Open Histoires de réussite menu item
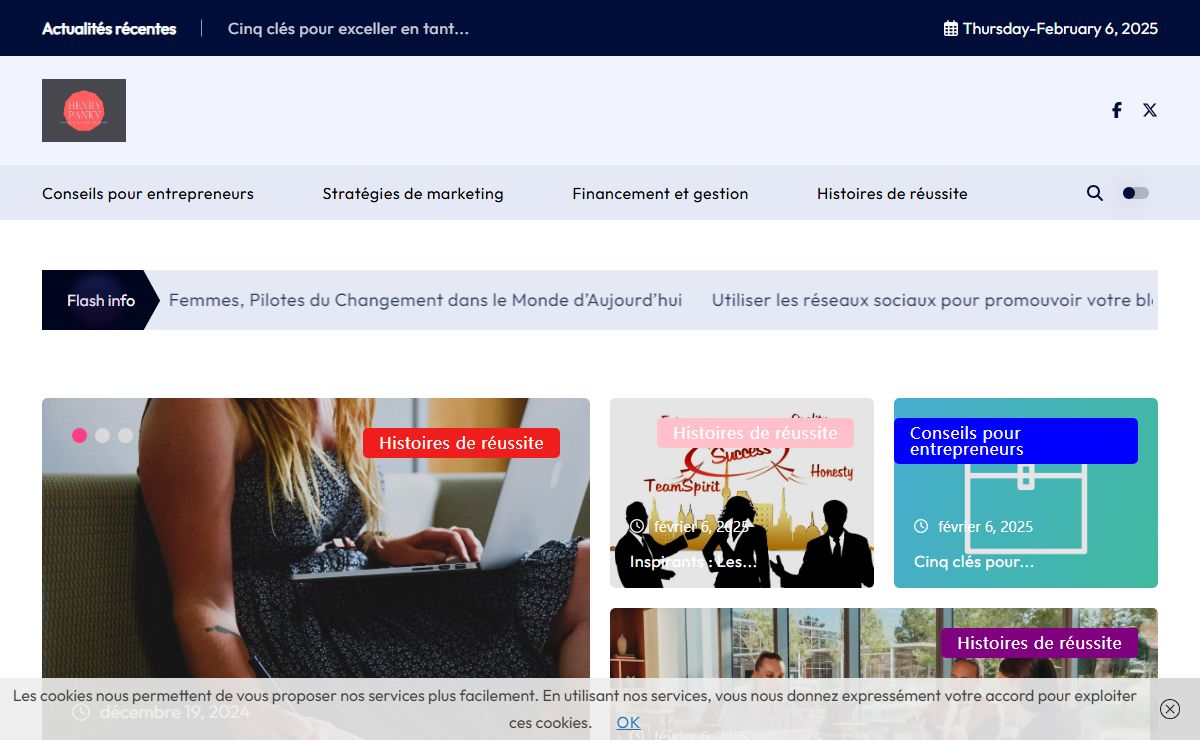The height and width of the screenshot is (740, 1200). click(892, 193)
